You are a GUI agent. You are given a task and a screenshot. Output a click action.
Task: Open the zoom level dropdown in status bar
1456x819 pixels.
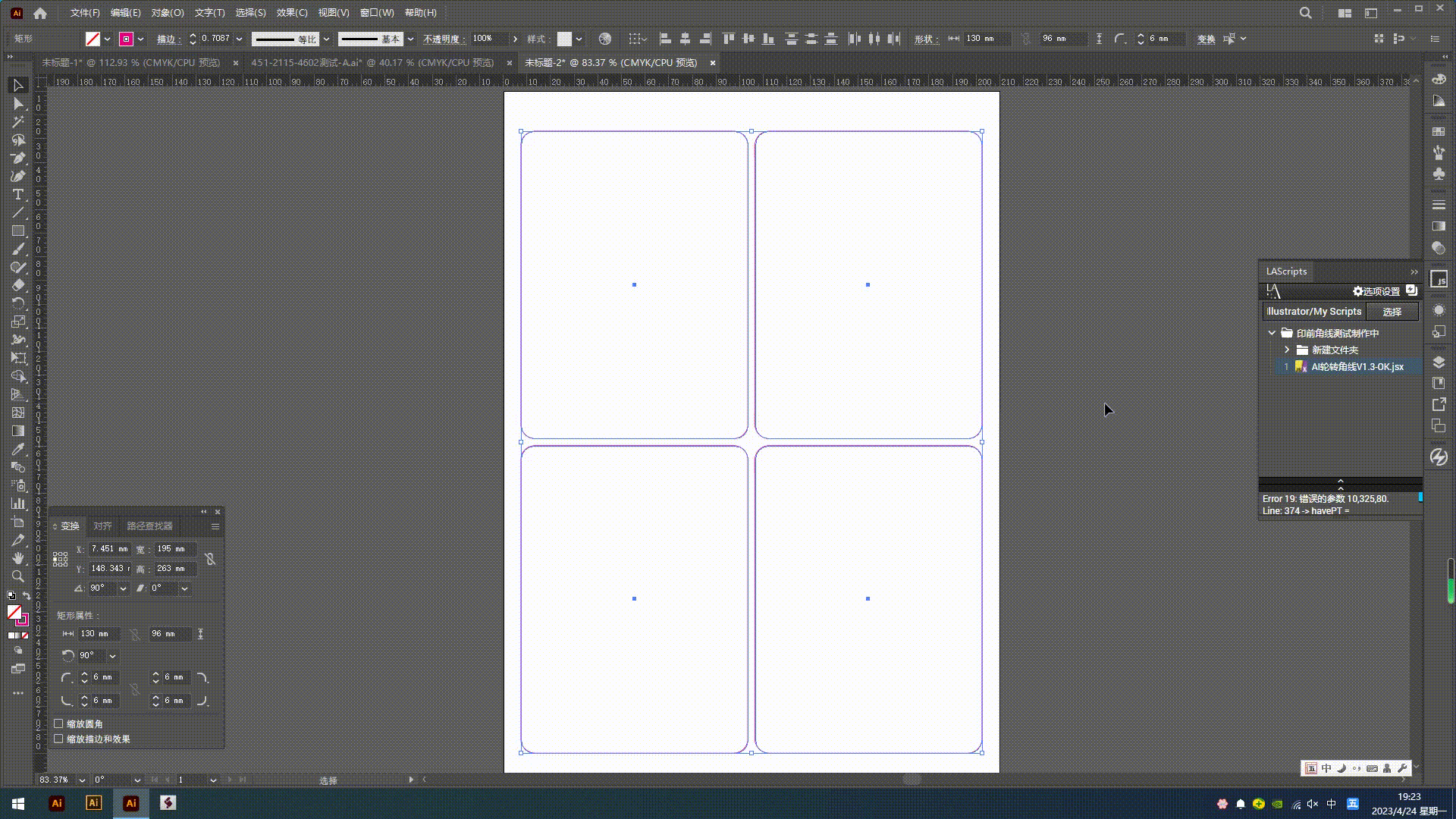pyautogui.click(x=82, y=780)
